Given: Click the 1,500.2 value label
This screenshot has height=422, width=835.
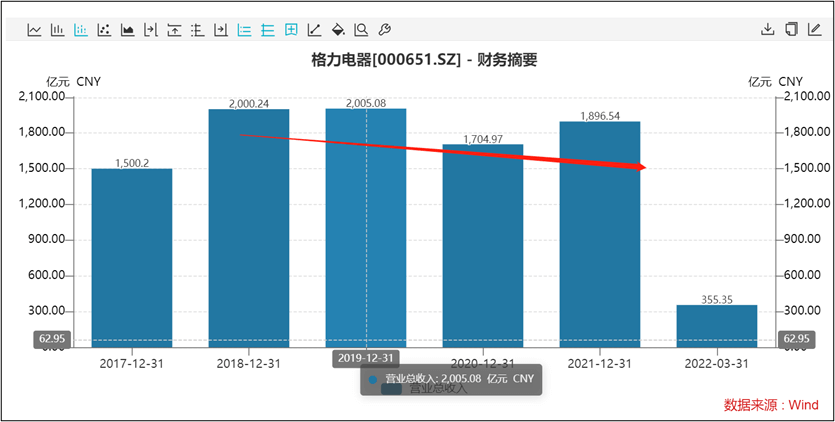Looking at the screenshot, I should 132,163.
